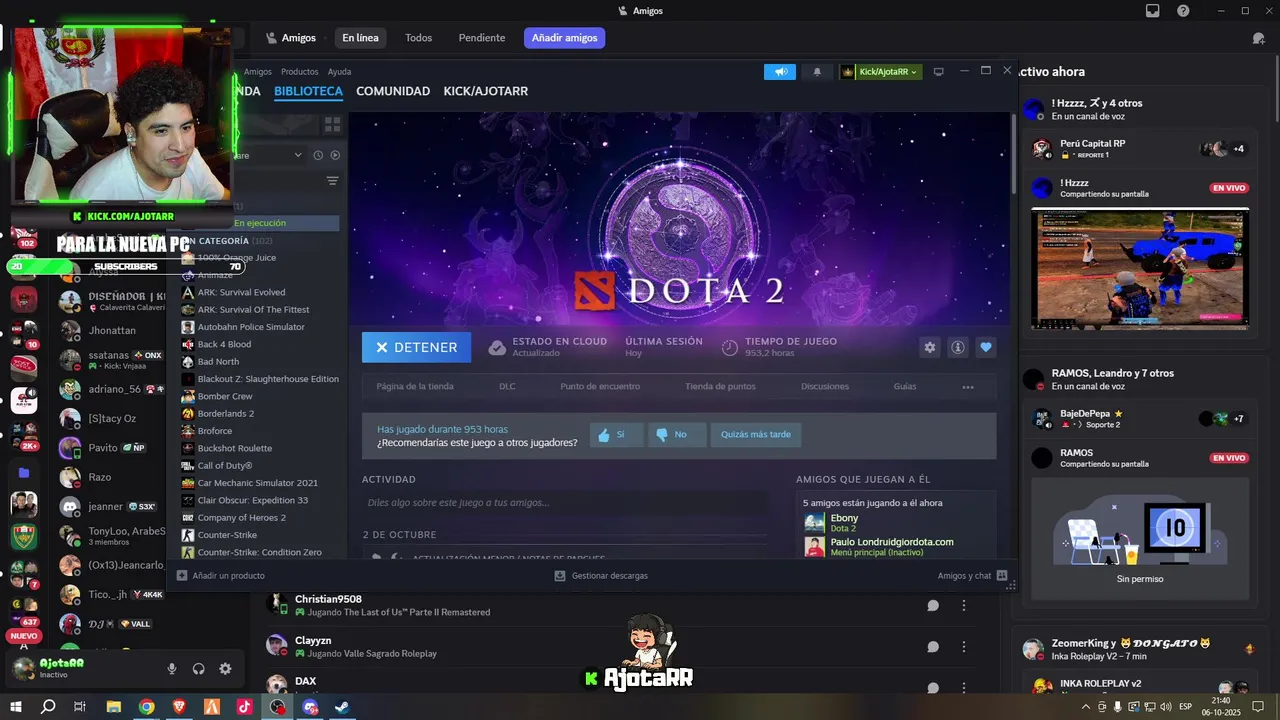Toggle Discord headphones deafen
This screenshot has width=1280, height=720.
coord(198,669)
